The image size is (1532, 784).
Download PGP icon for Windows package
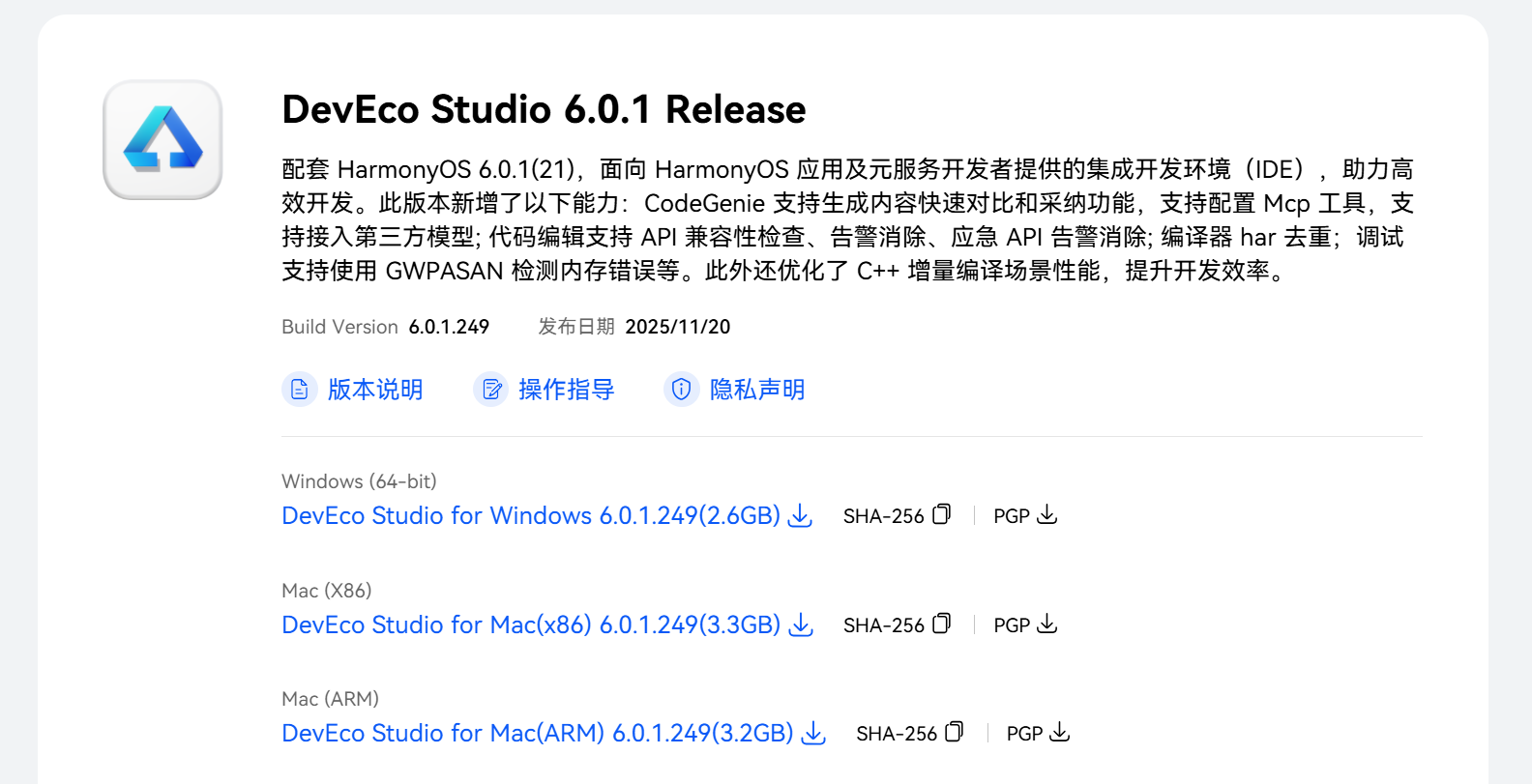[x=1046, y=515]
